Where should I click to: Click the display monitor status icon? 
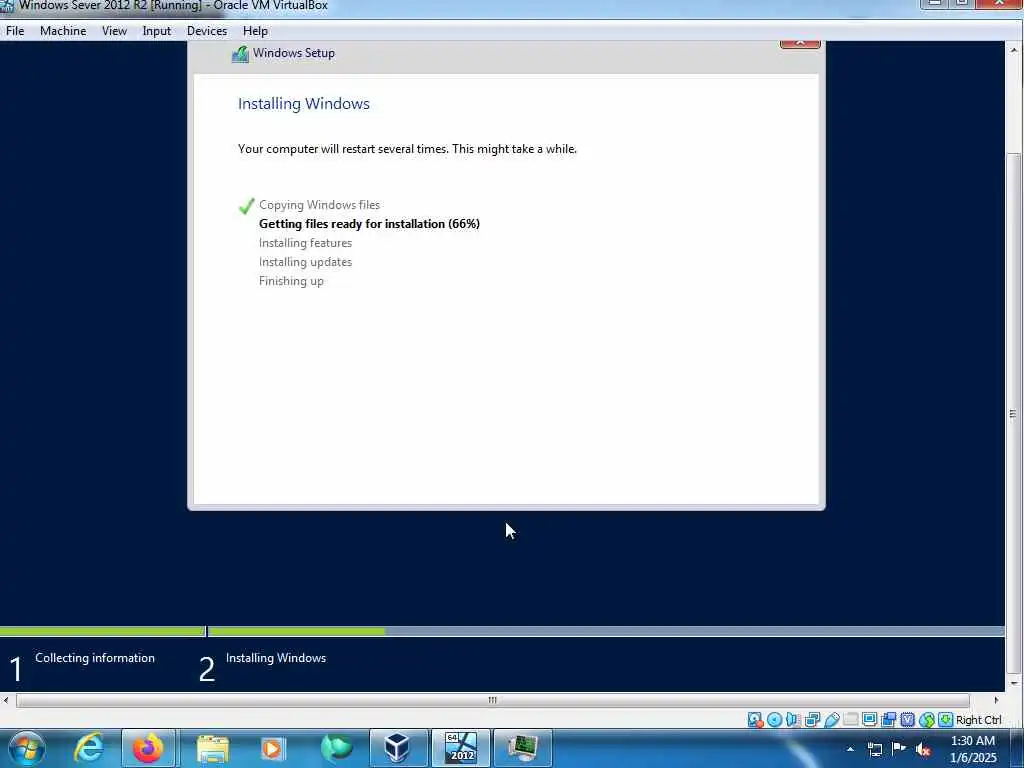[869, 720]
